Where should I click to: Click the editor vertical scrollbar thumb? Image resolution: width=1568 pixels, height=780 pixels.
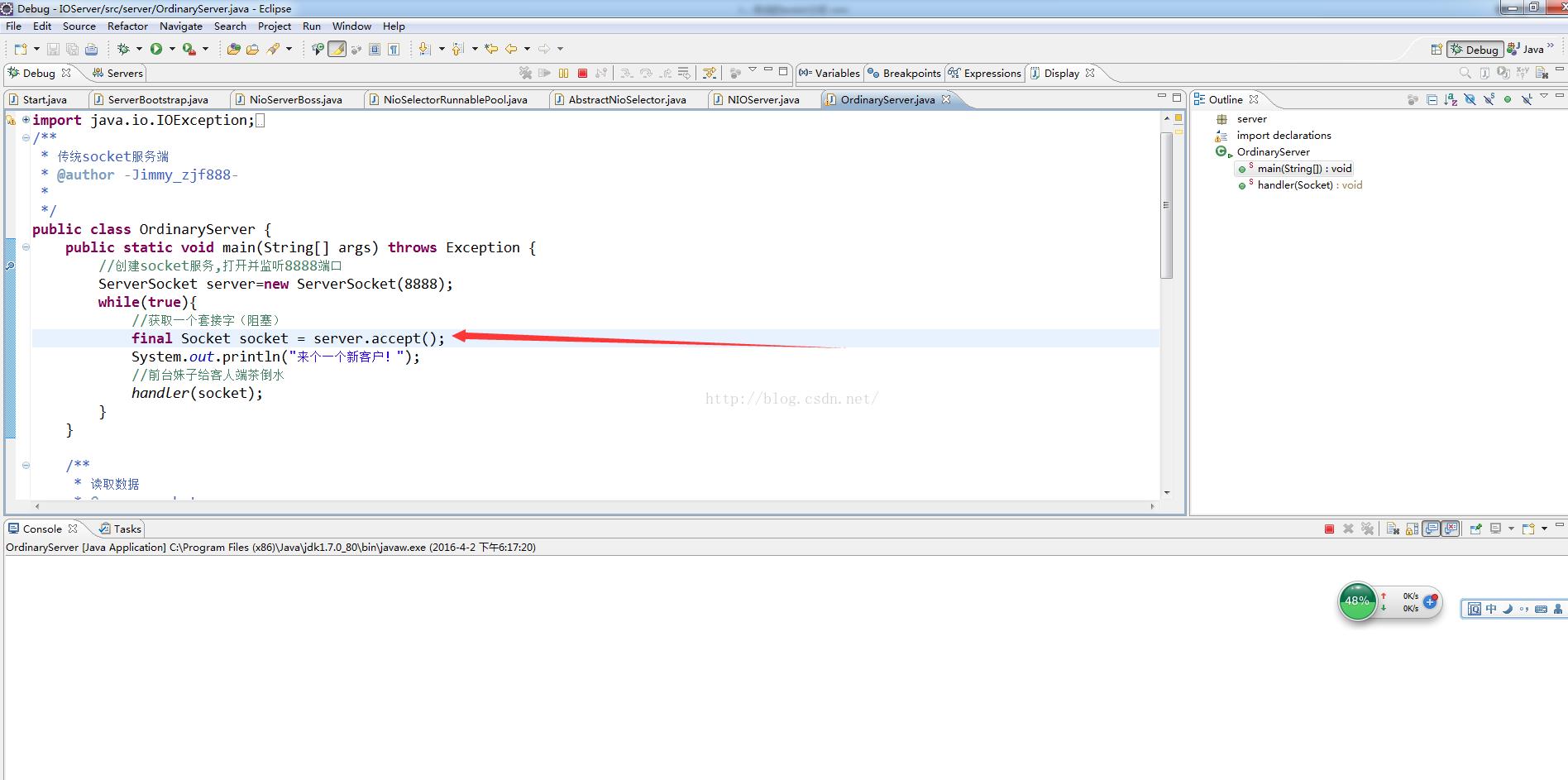1167,205
